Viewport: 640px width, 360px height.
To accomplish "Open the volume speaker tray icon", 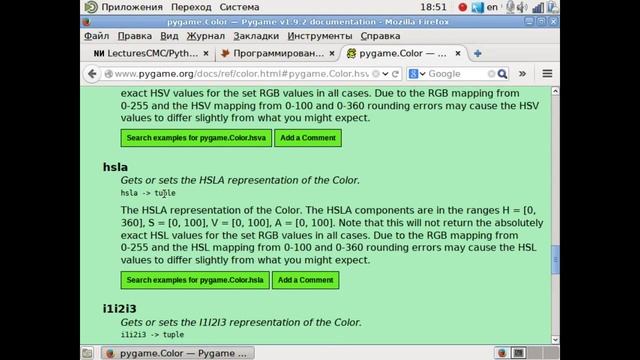I will tap(522, 7).
